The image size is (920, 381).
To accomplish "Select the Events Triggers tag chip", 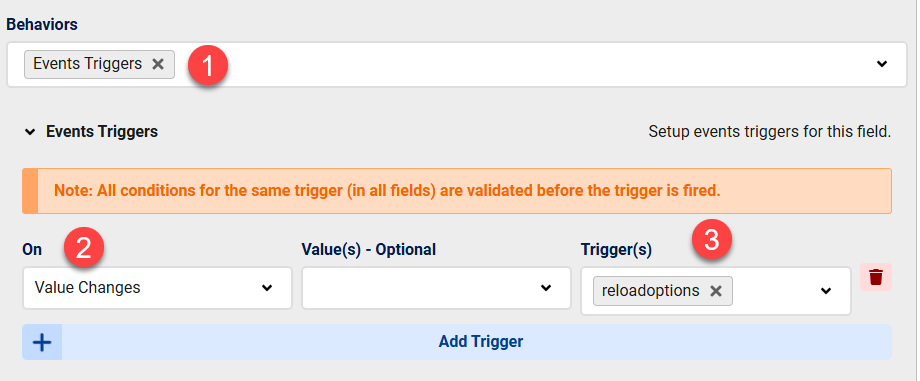I will 87,64.
